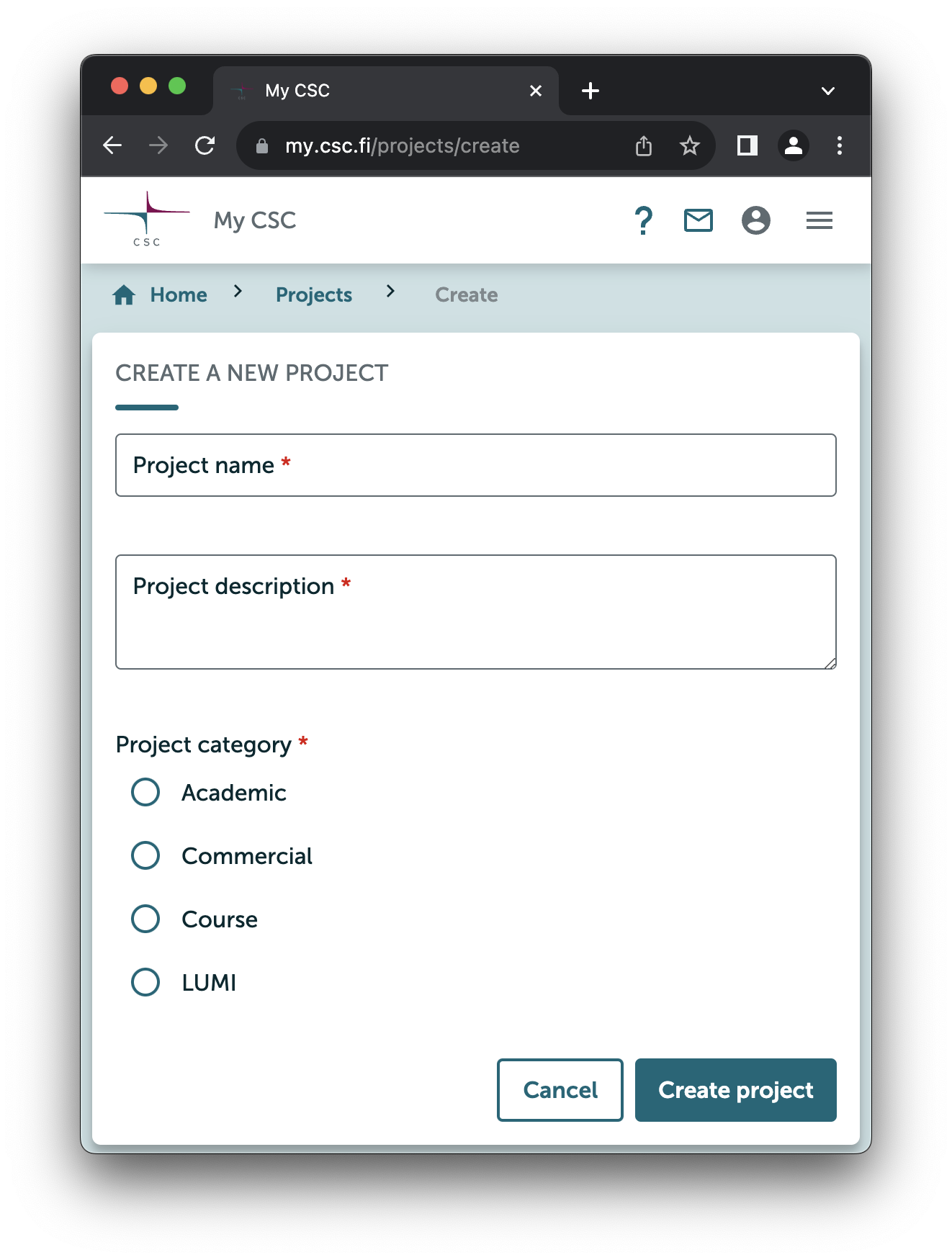Bookmark the page with the star icon
Image resolution: width=952 pixels, height=1260 pixels.
pyautogui.click(x=689, y=145)
